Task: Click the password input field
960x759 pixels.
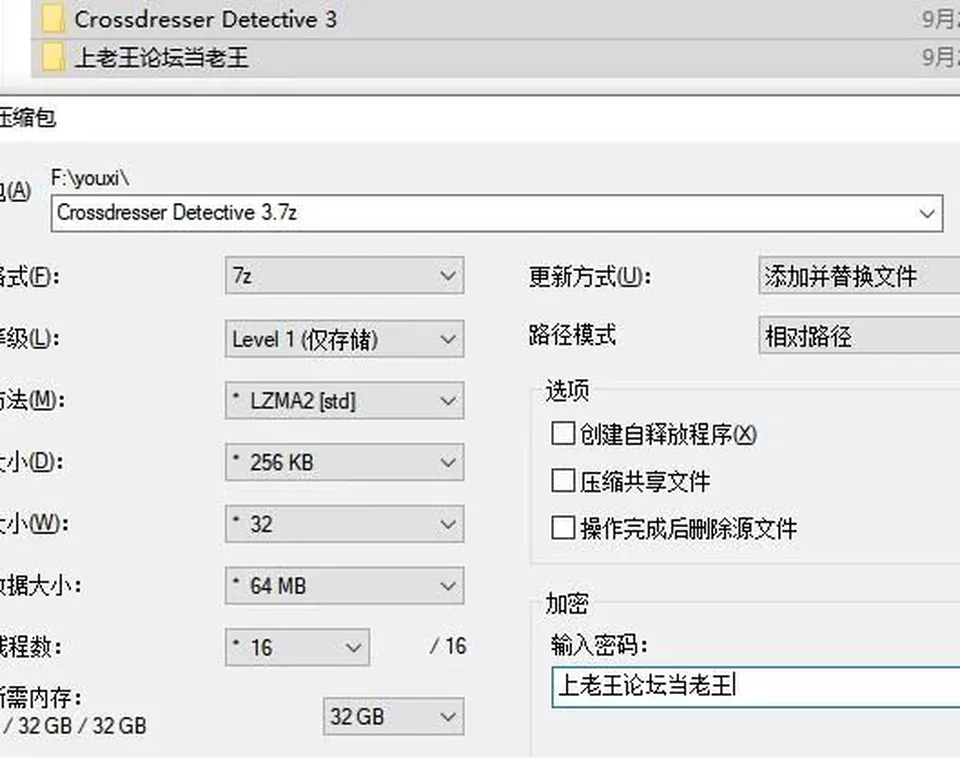Action: pyautogui.click(x=756, y=687)
